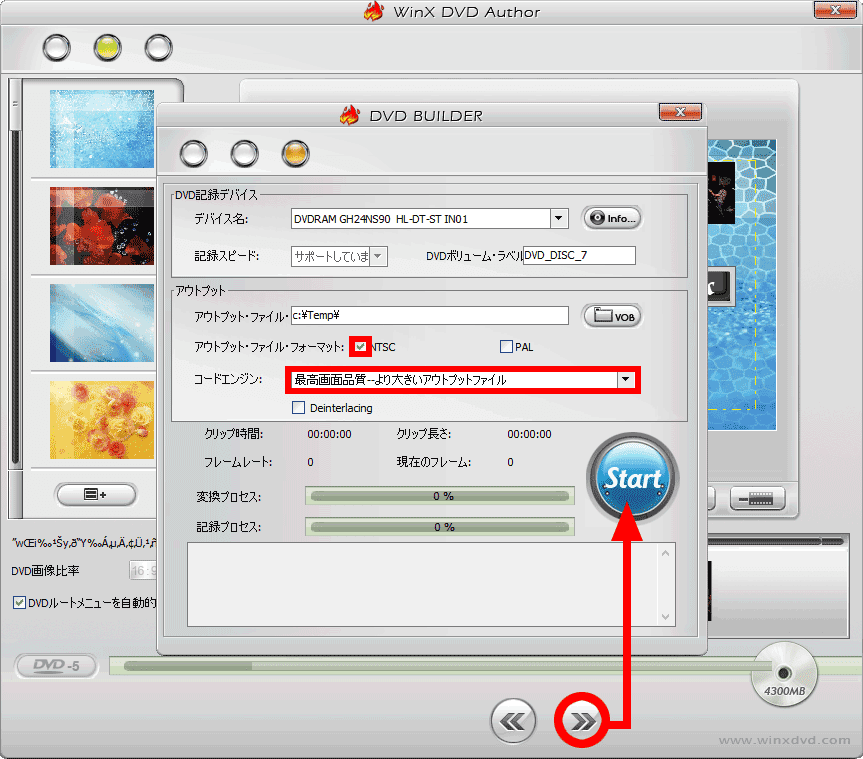Click the blue Start burn button
Viewport: 863px width, 759px height.
[x=632, y=478]
